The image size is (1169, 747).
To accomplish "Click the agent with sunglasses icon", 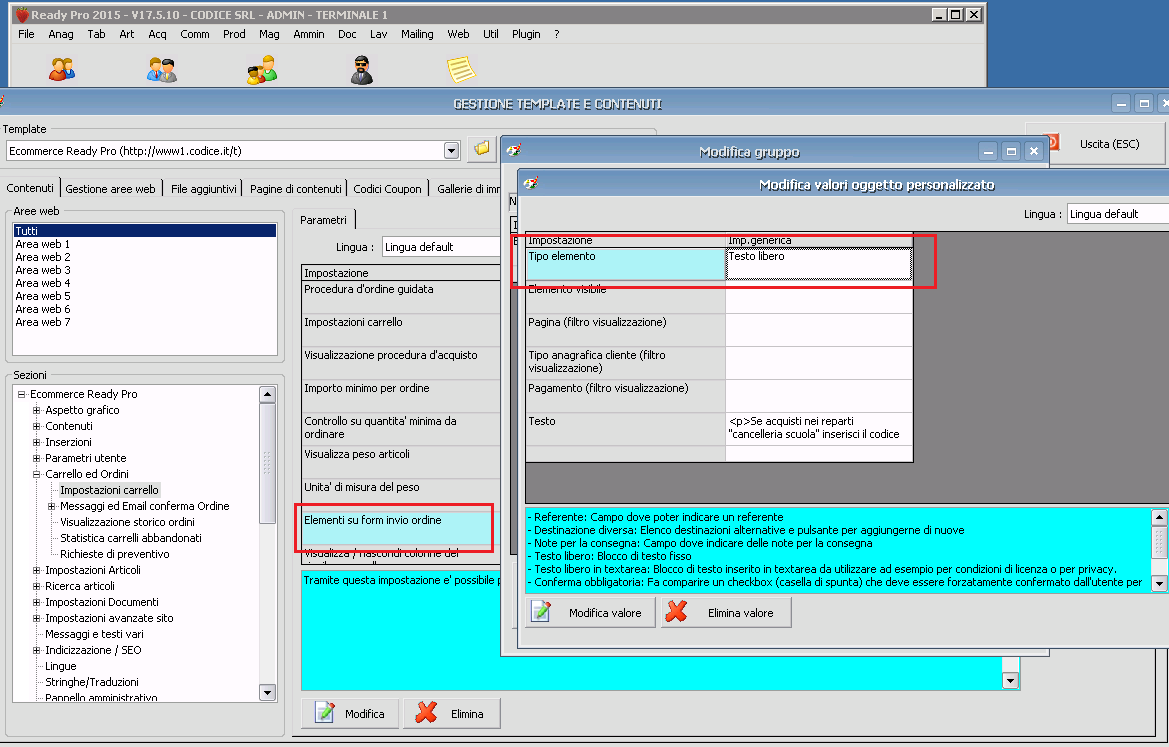I will pos(362,69).
